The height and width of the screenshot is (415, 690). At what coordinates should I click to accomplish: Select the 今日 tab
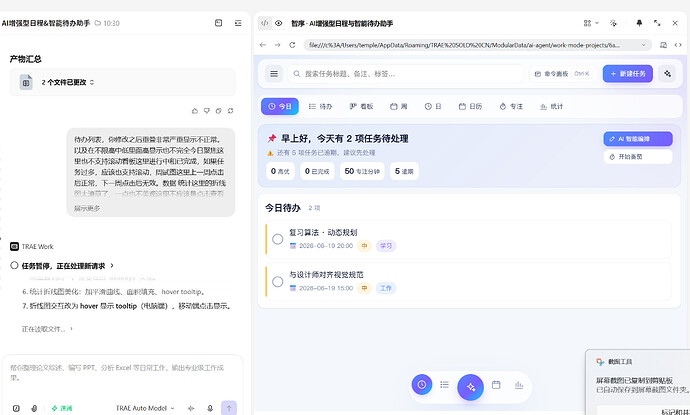[280, 107]
